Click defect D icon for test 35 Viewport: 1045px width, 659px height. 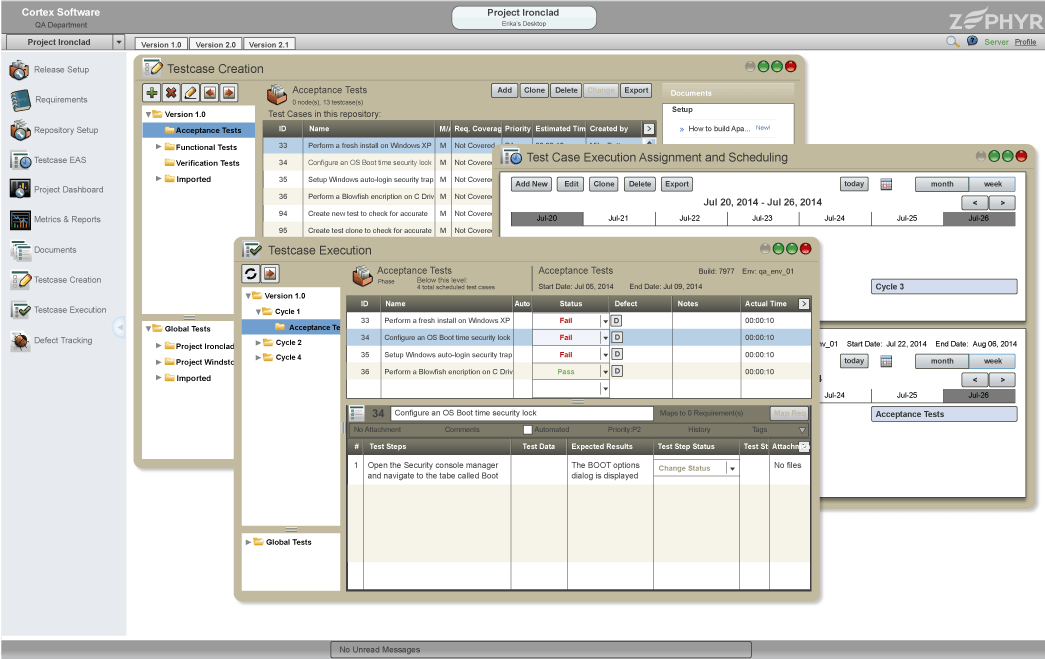coord(617,354)
